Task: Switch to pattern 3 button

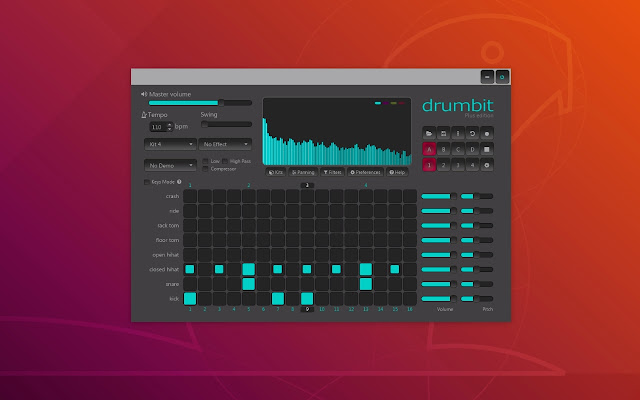Action: (458, 165)
